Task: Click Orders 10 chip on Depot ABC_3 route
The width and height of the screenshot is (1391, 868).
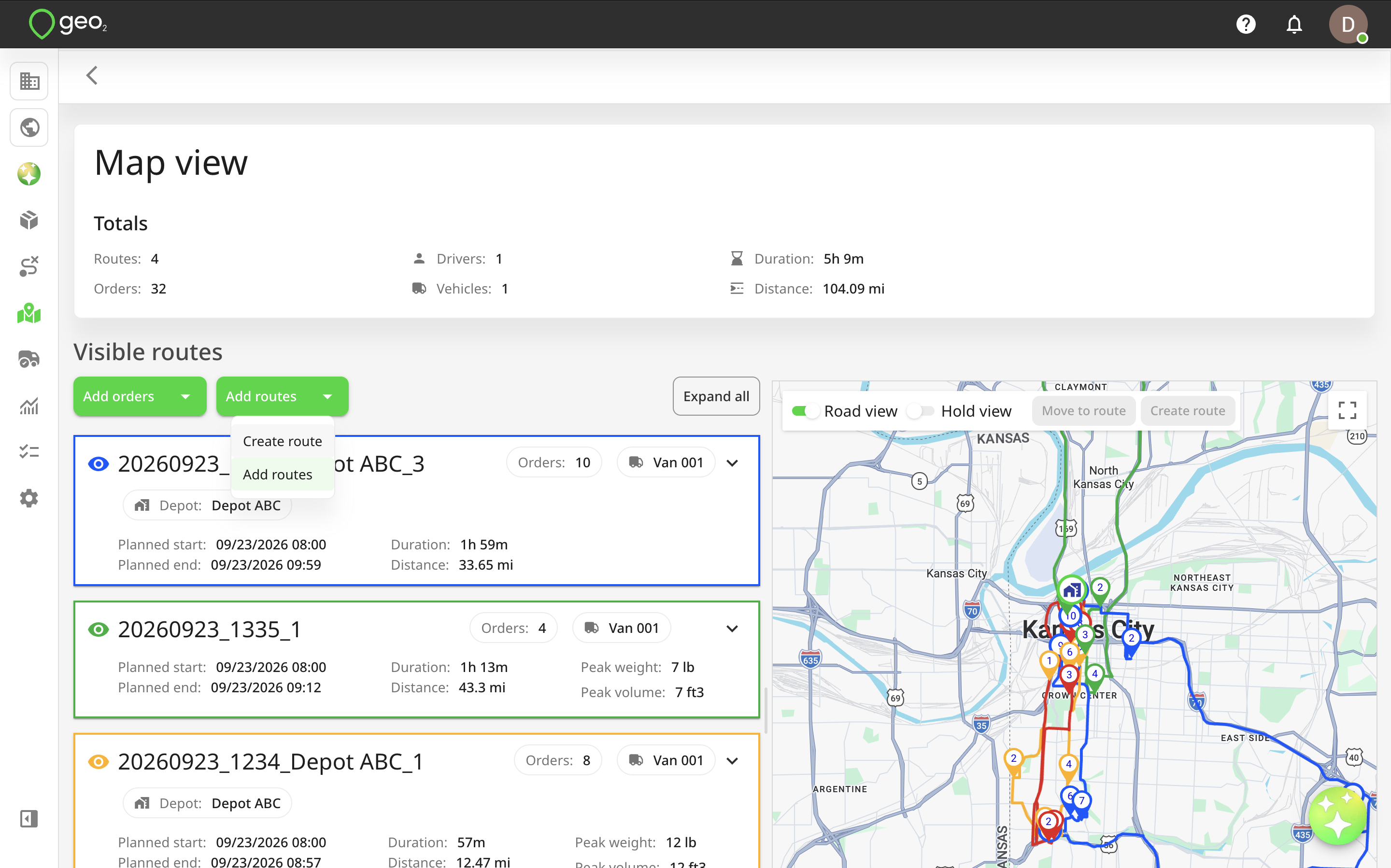Action: click(x=554, y=462)
